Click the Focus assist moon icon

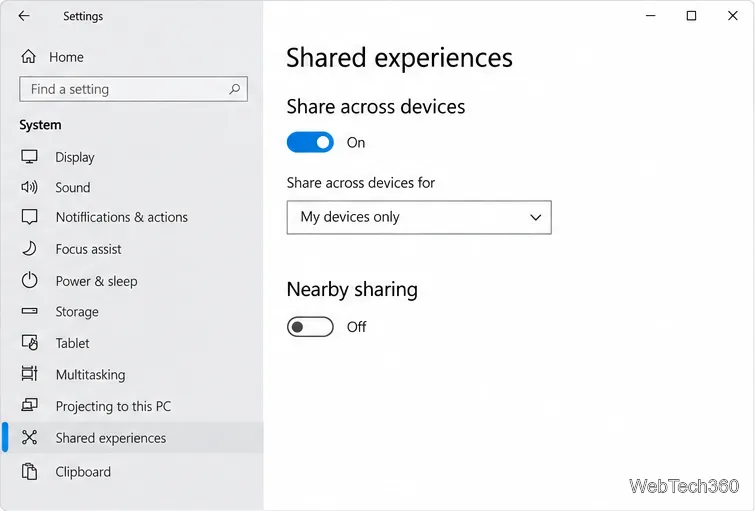(29, 249)
